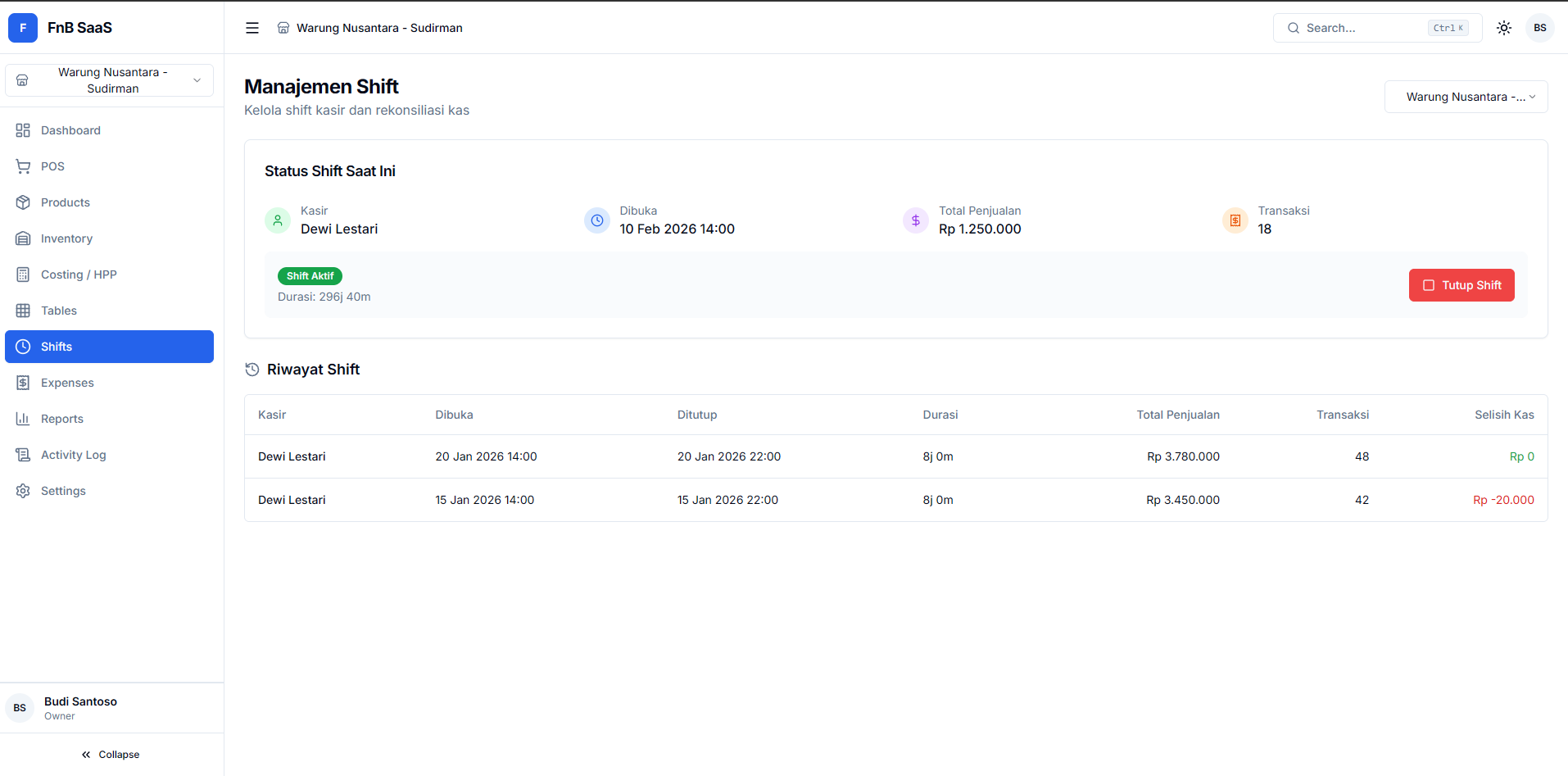
Task: Open Dashboard from the sidebar
Action: [x=70, y=130]
